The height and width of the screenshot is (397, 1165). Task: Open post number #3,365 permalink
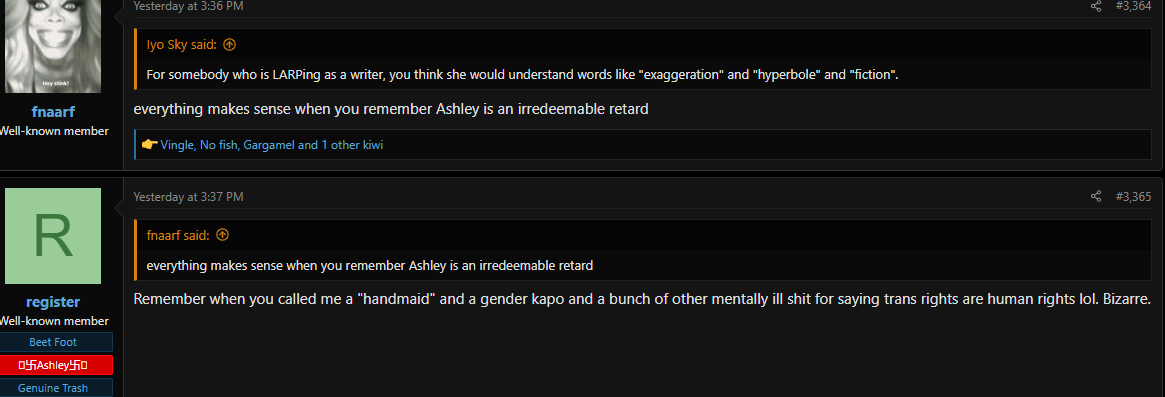click(1133, 196)
